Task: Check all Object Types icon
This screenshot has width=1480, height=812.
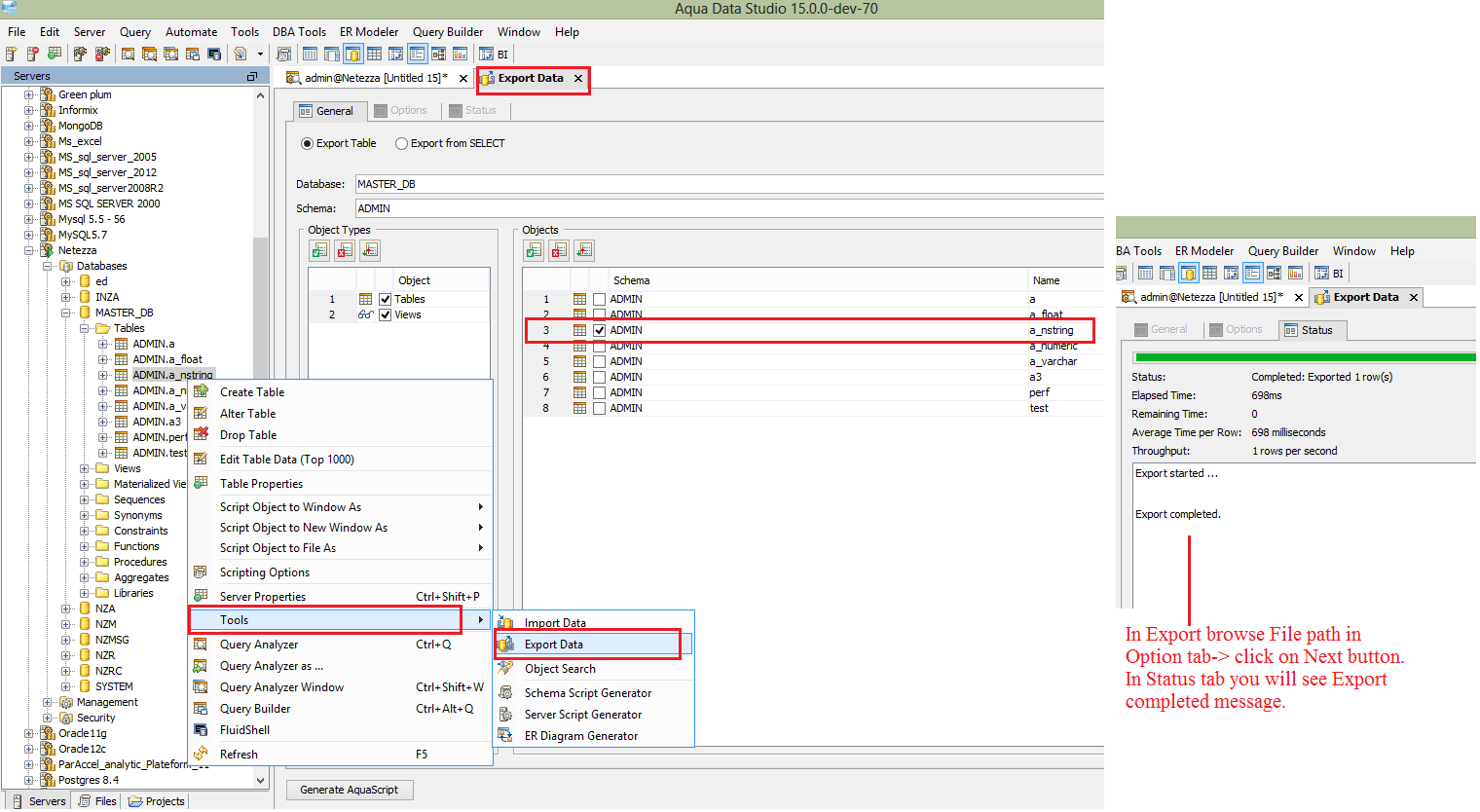Action: coord(319,251)
